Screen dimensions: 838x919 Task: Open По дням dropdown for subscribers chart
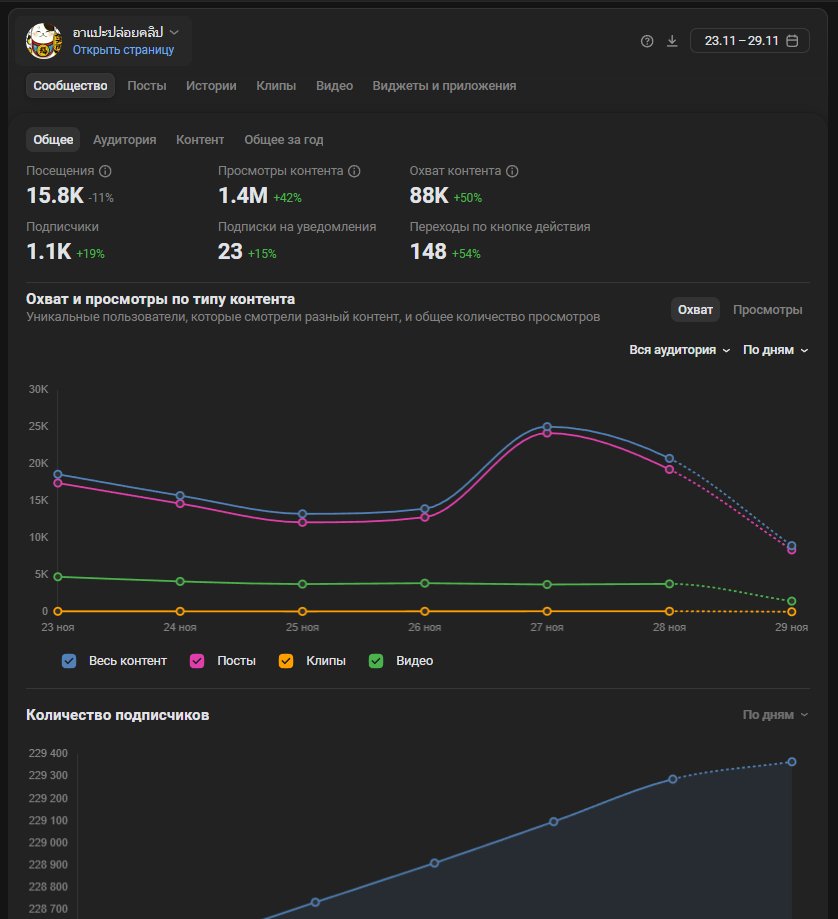pos(775,715)
